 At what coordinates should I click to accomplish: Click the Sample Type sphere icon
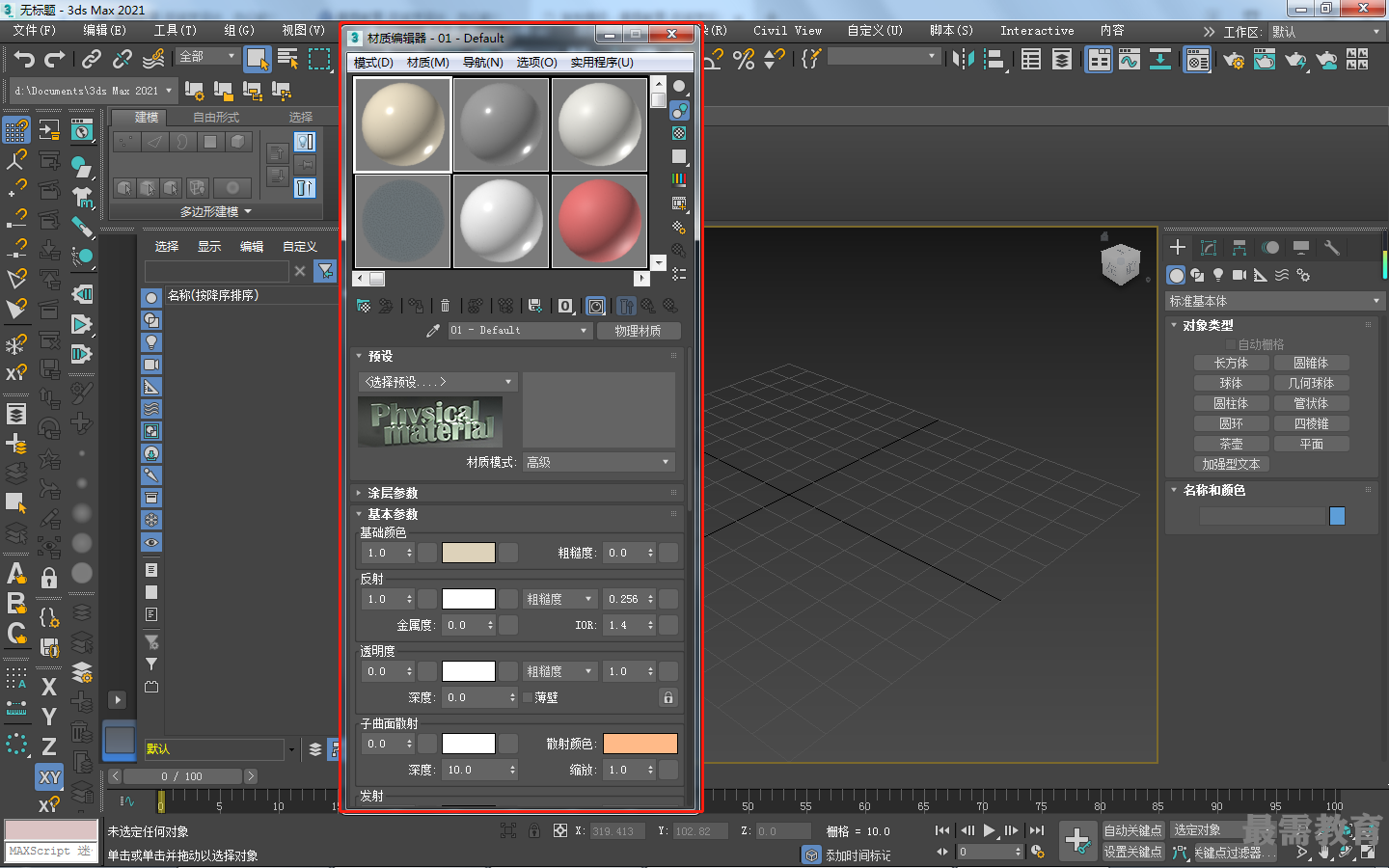pyautogui.click(x=679, y=86)
